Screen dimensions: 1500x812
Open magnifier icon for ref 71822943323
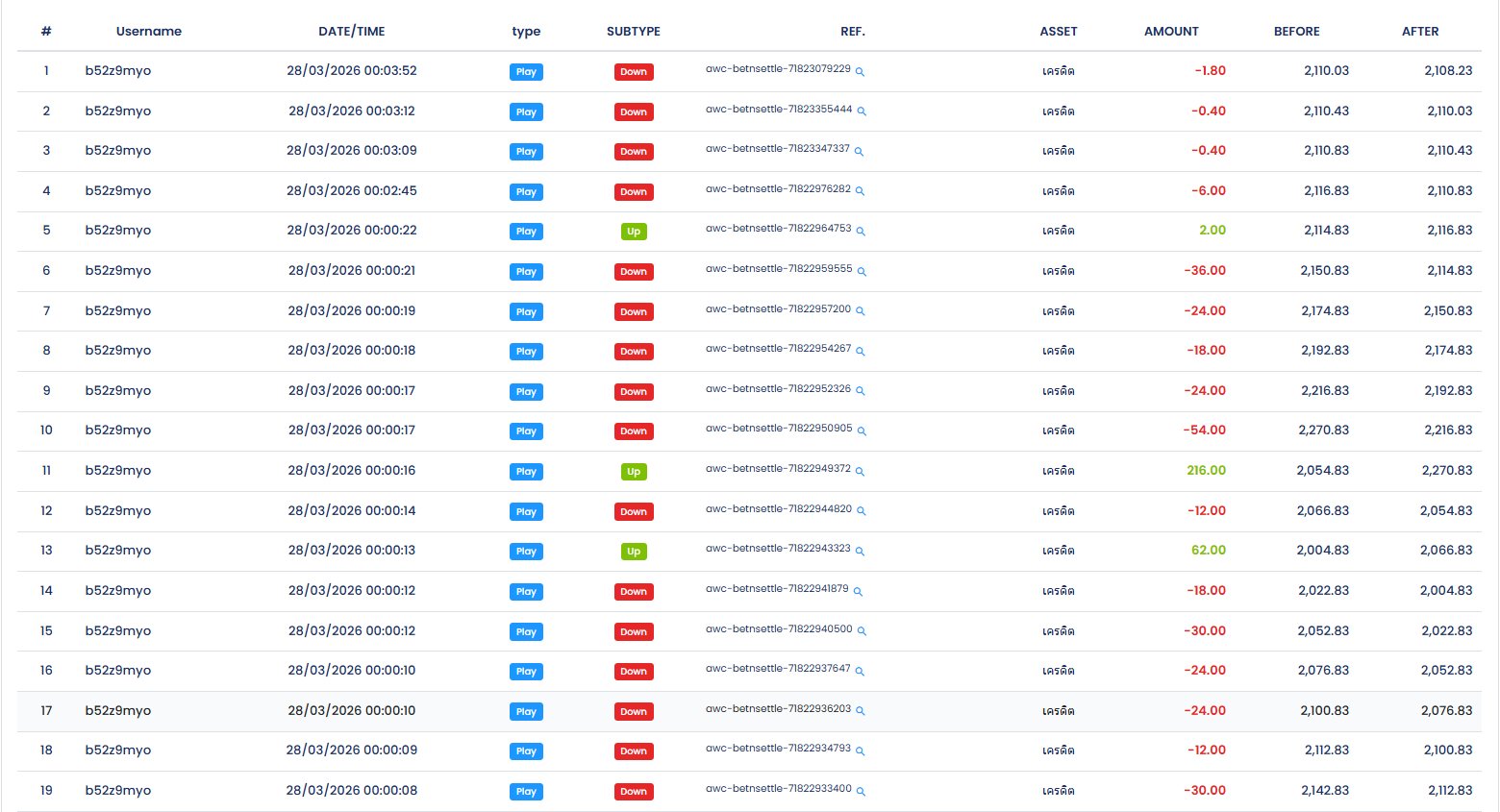[860, 552]
